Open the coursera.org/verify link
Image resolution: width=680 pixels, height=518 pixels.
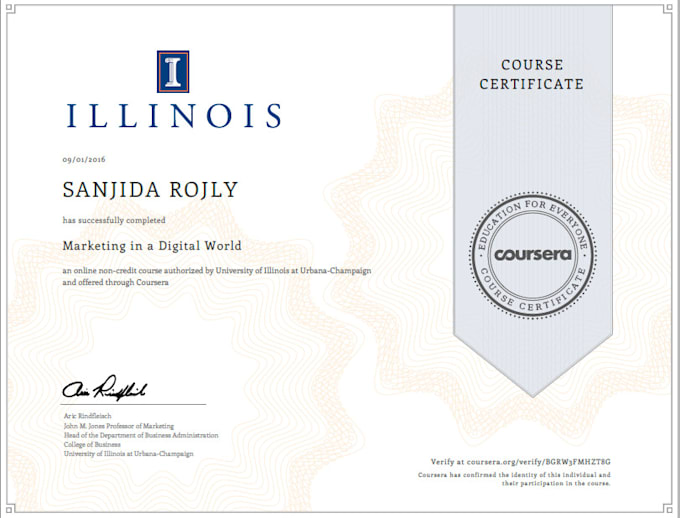coord(539,462)
